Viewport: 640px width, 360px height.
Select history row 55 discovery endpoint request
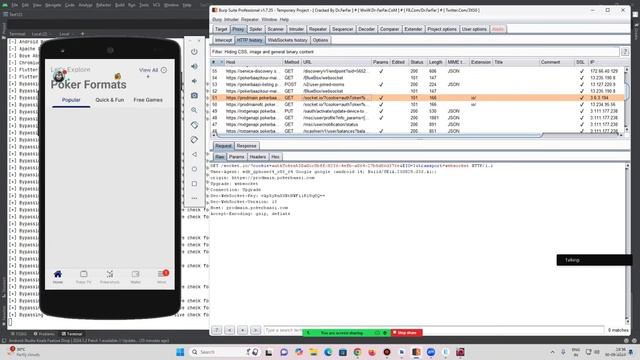416,71
